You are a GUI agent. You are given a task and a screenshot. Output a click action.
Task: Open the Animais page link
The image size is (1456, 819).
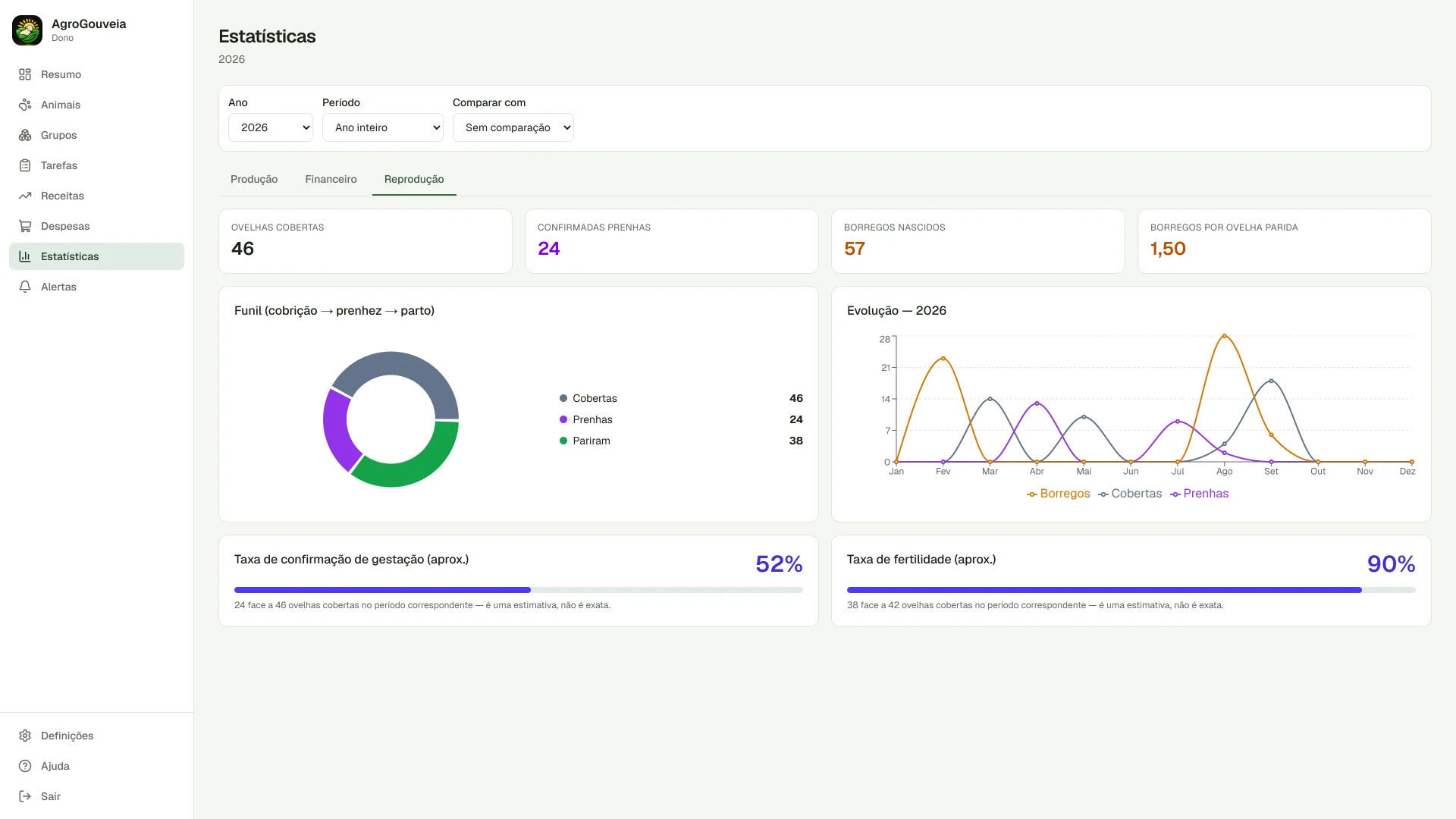[96, 105]
